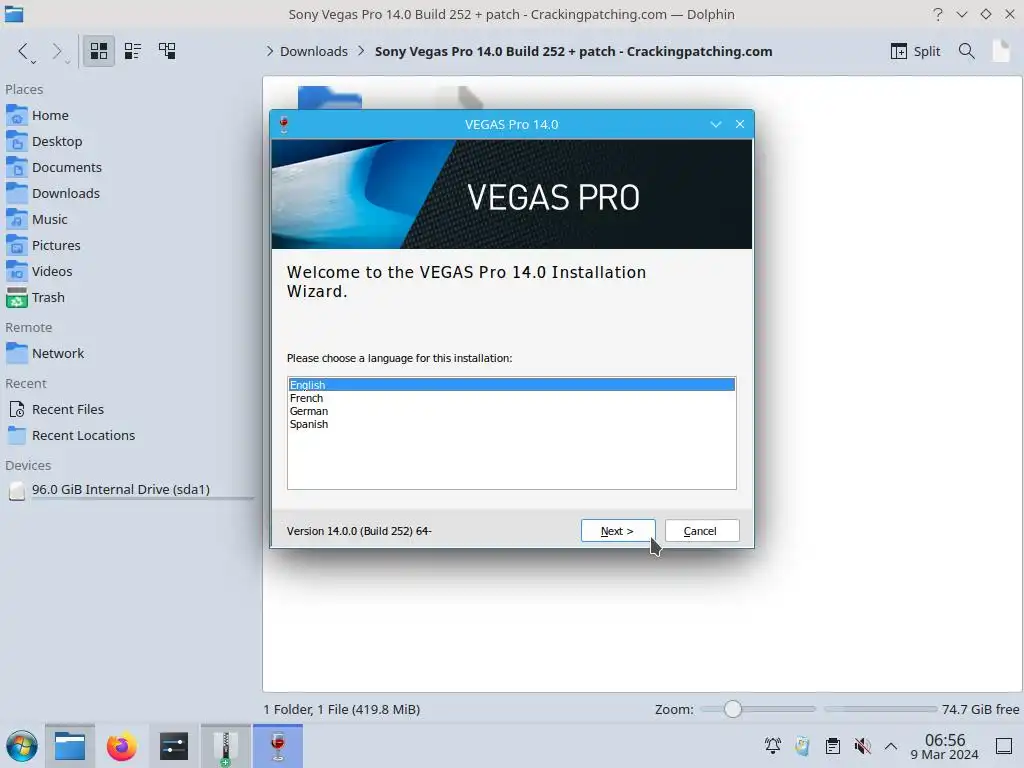Image resolution: width=1024 pixels, height=768 pixels.
Task: Click the Split view button
Action: (915, 51)
